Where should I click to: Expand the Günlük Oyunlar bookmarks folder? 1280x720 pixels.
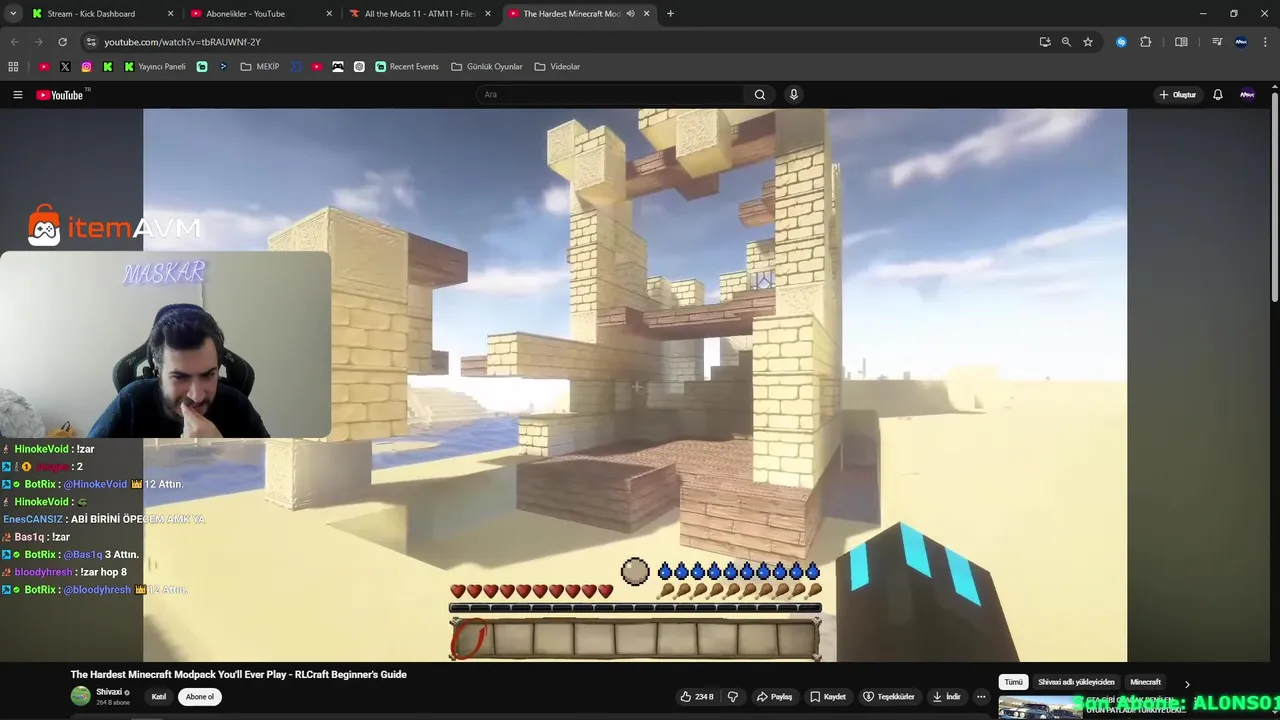[487, 67]
